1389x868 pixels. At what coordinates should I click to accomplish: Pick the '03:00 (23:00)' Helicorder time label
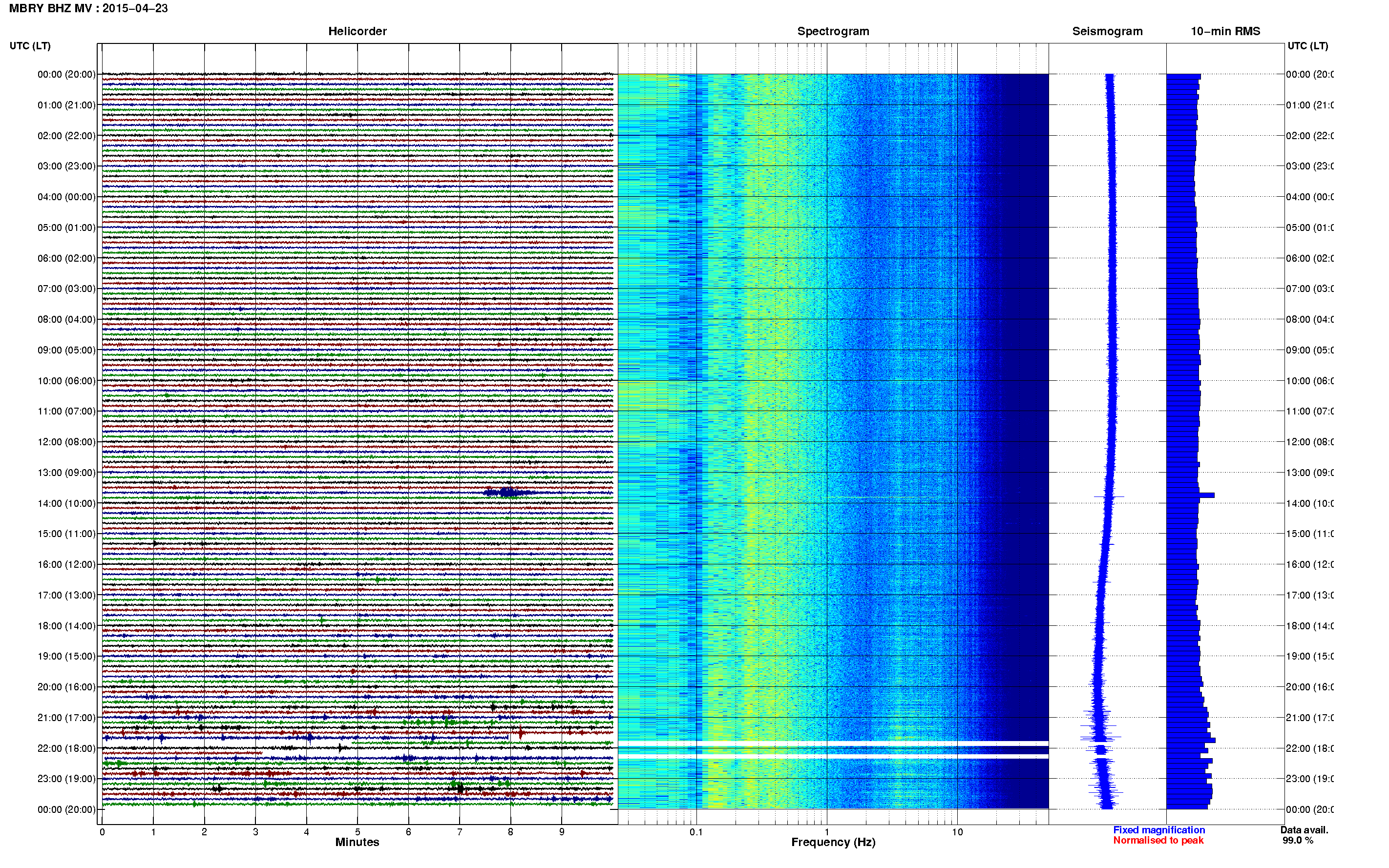[x=66, y=166]
